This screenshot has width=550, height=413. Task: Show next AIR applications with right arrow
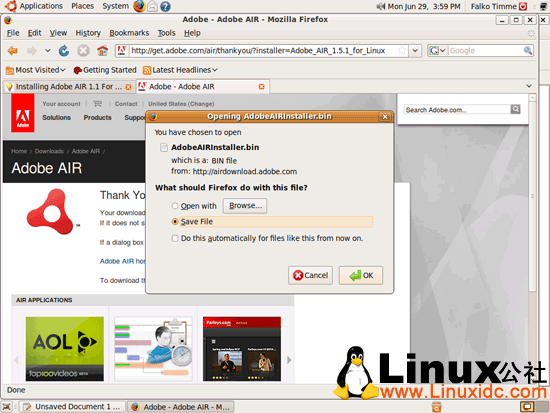(x=289, y=360)
